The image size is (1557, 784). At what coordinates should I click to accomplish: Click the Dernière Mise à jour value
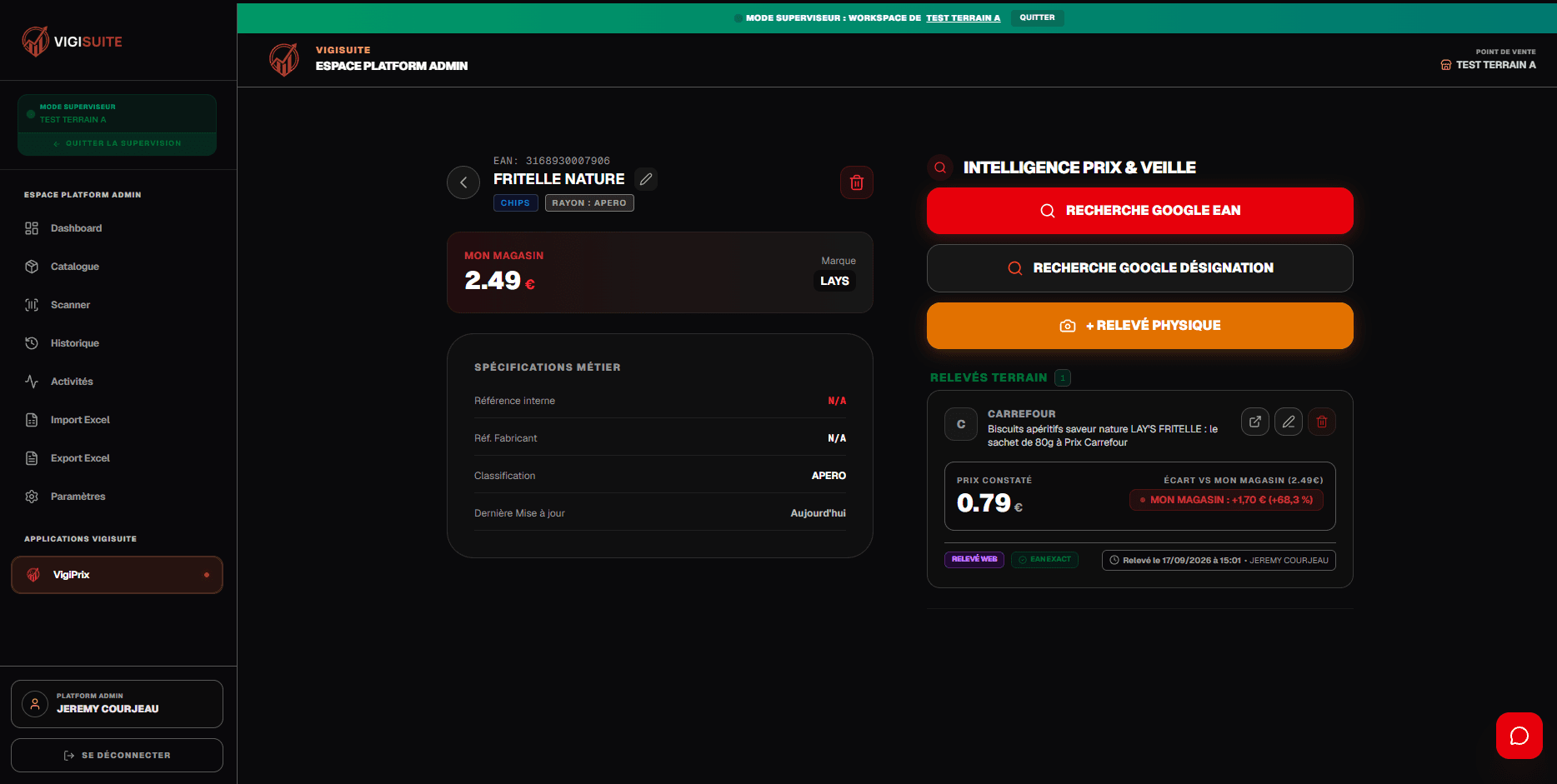(x=819, y=513)
